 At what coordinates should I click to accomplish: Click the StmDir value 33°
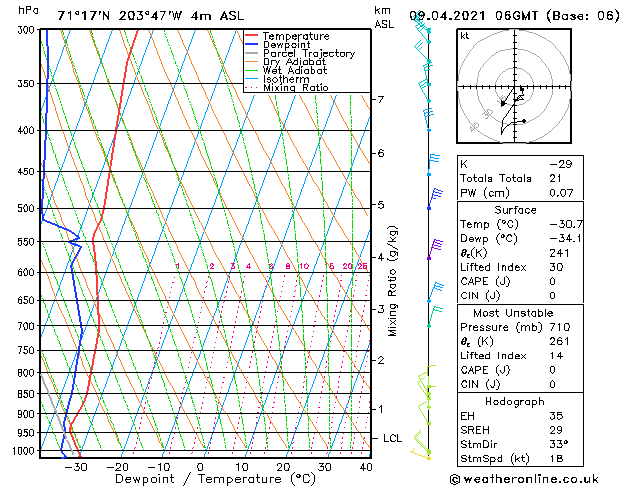click(559, 445)
